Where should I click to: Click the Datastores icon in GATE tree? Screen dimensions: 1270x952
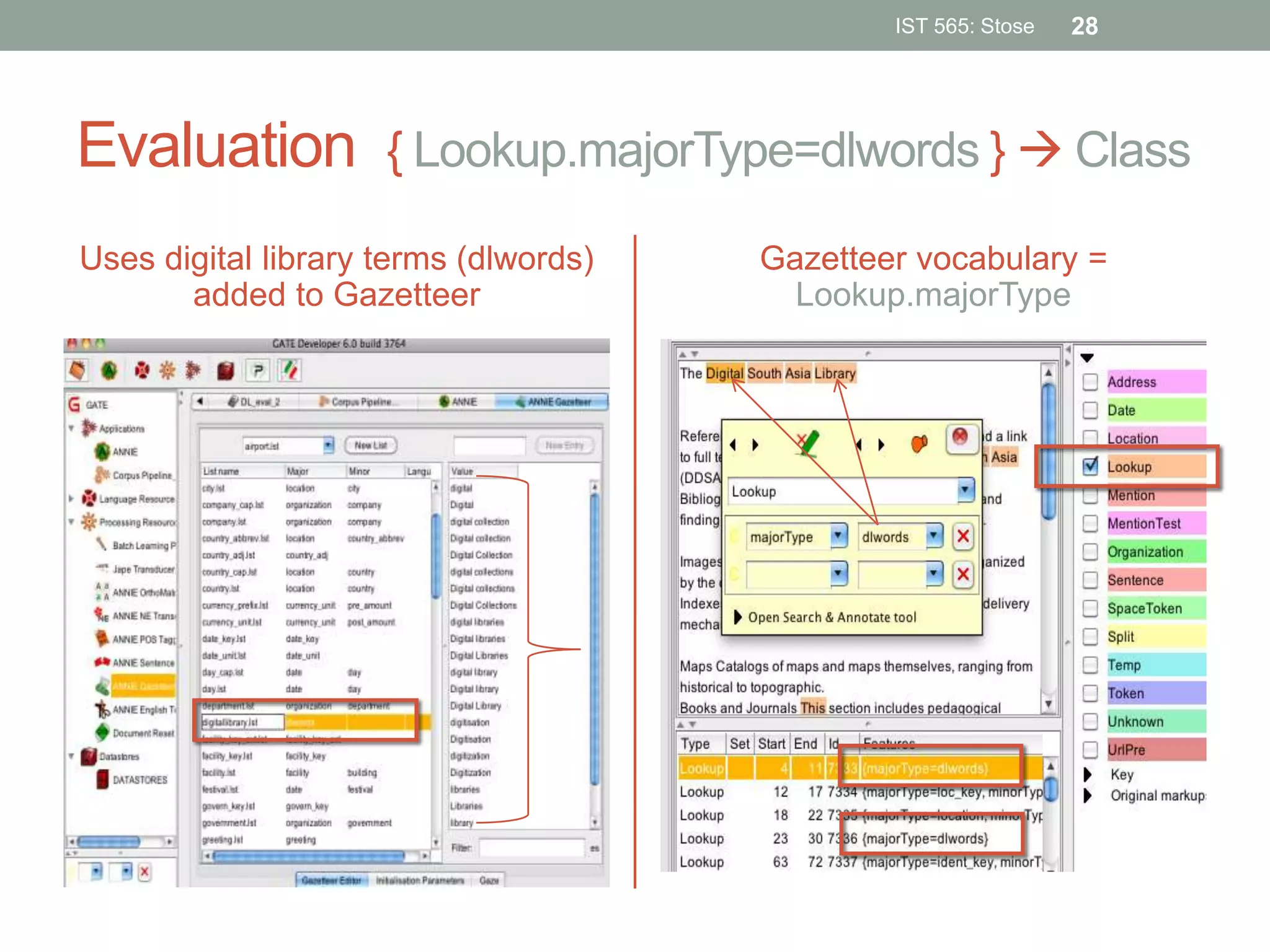point(89,756)
